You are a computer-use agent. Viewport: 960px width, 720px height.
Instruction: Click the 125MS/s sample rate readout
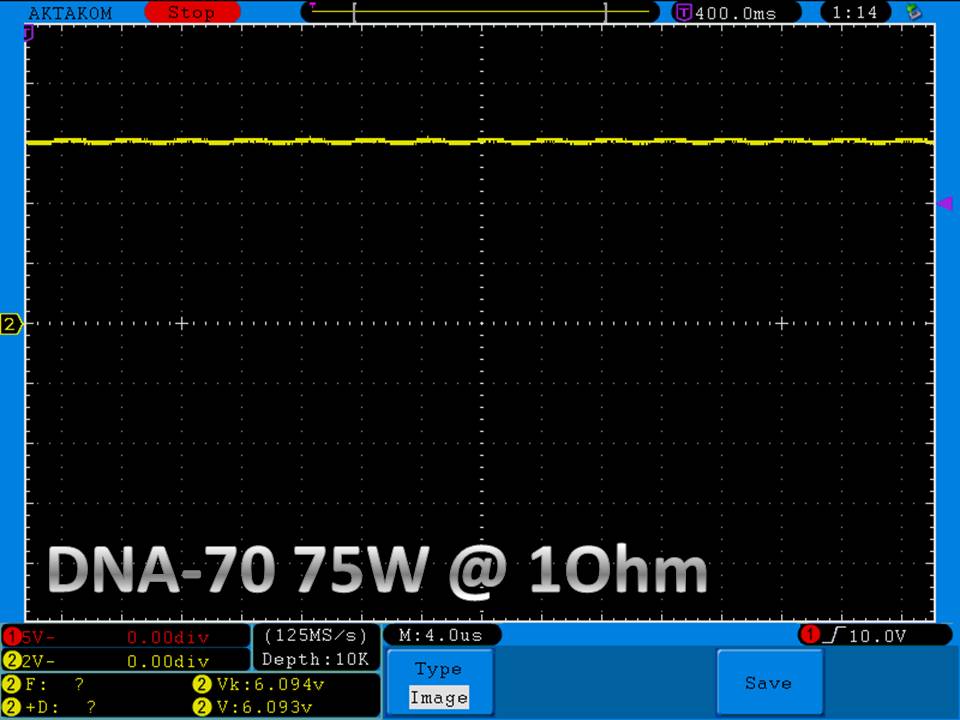point(316,635)
